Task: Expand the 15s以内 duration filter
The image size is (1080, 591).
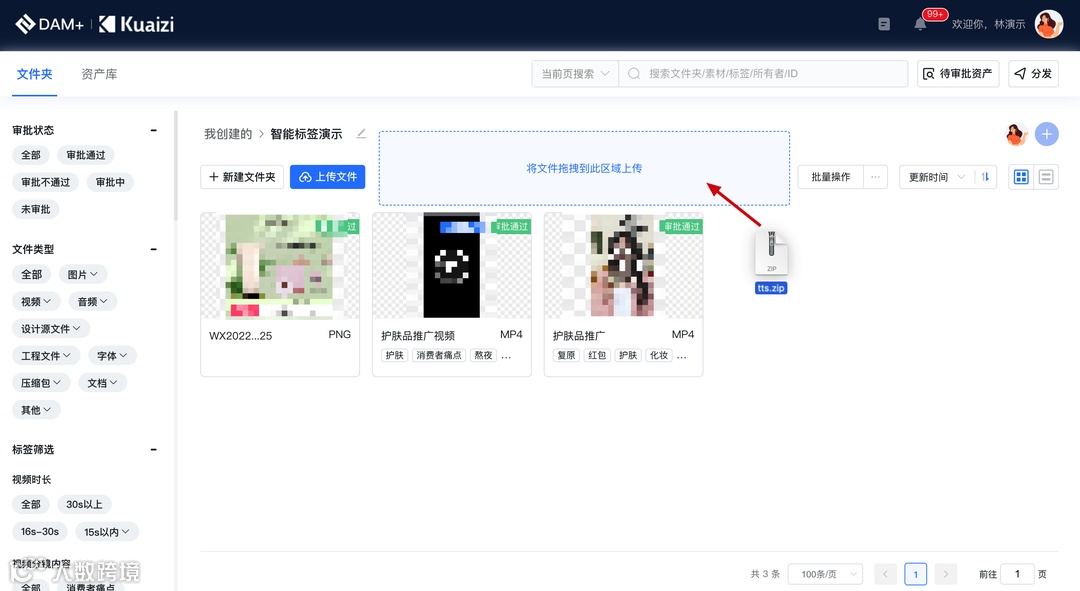Action: [107, 532]
